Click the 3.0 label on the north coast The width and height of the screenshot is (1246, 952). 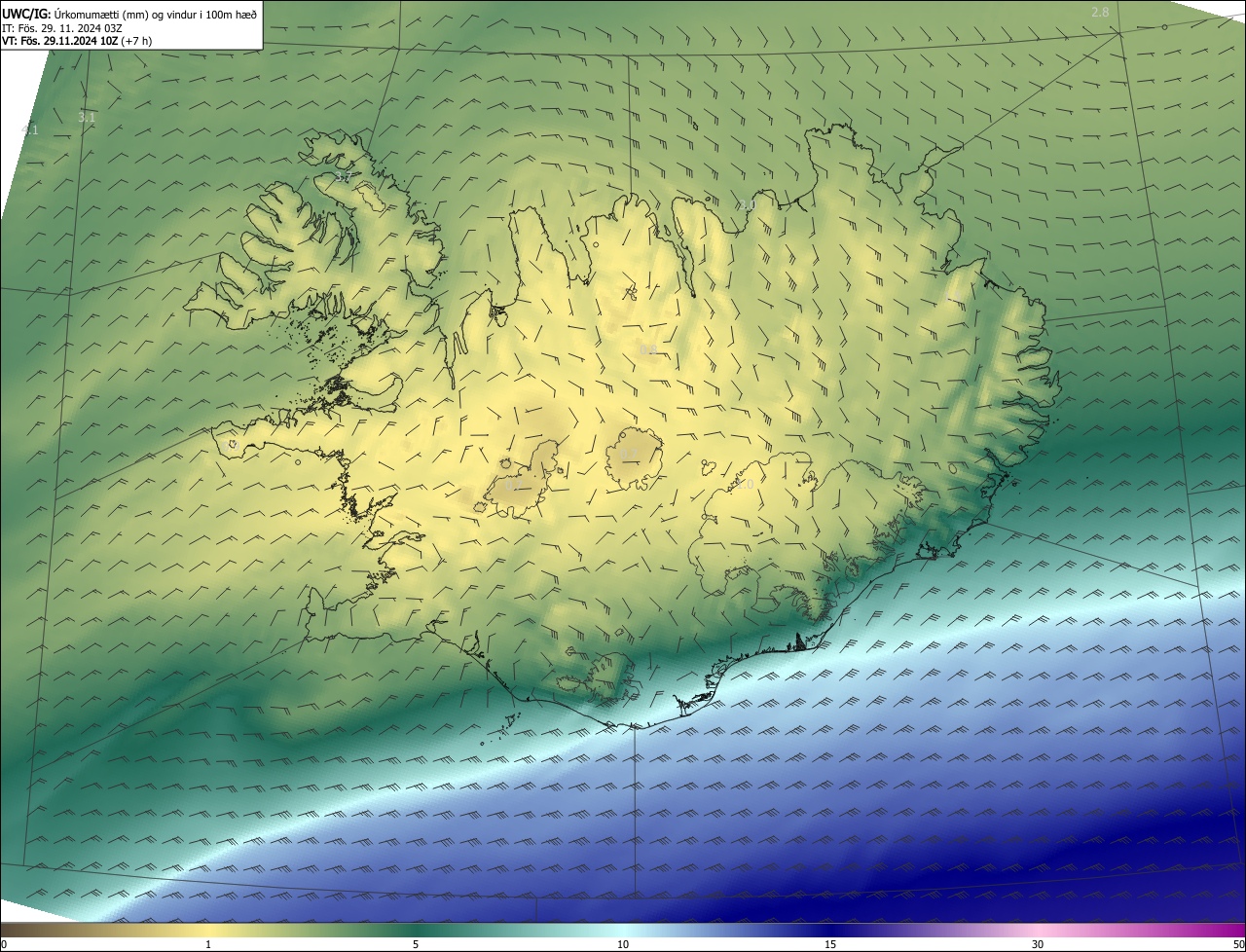745,204
